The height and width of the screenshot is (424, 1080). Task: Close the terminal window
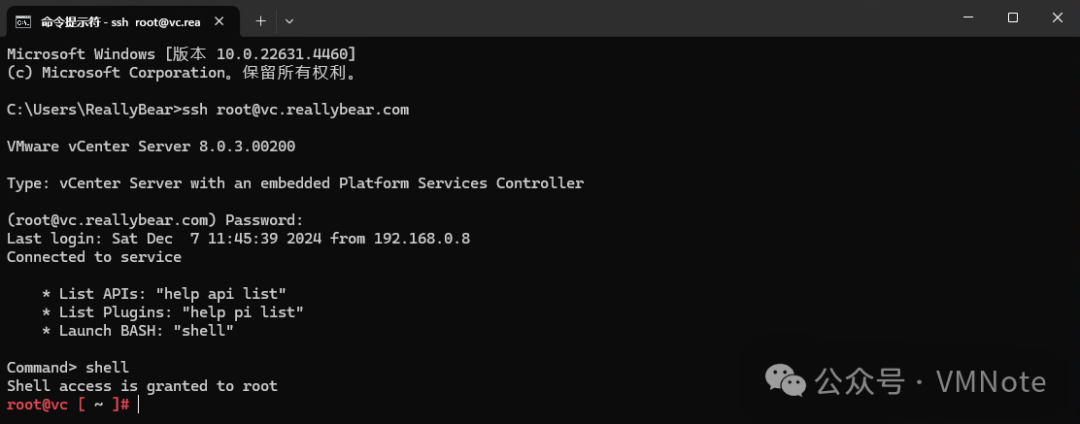point(1056,18)
